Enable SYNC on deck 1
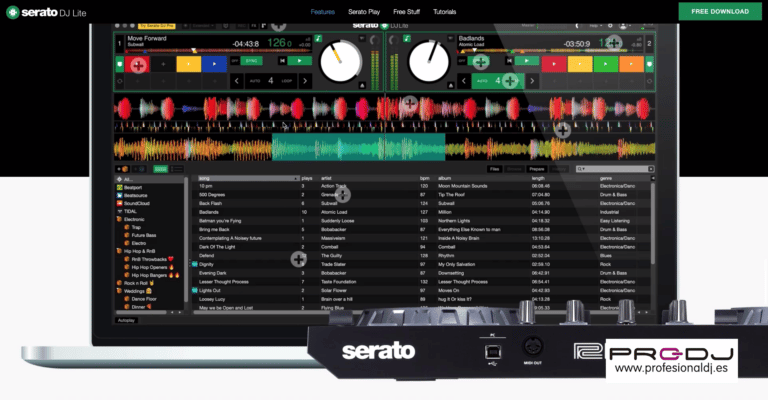 [x=252, y=61]
